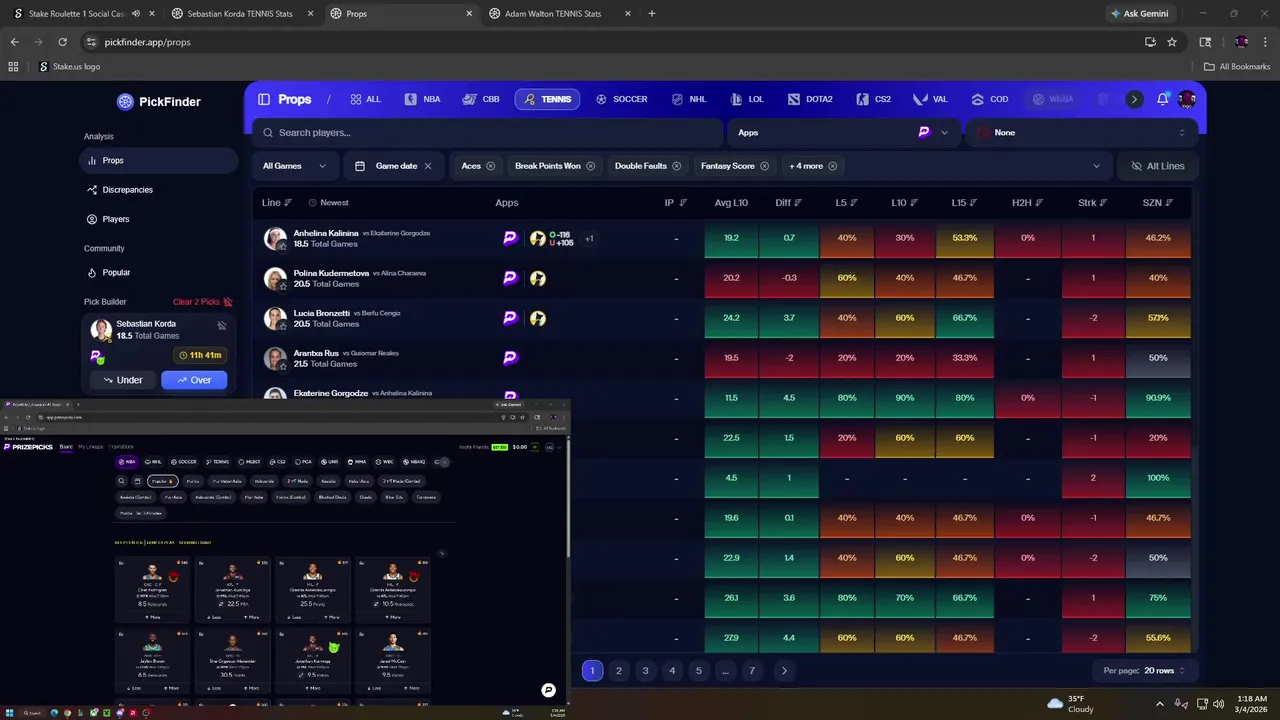
Task: Select the ALL sports tab
Action: click(x=365, y=99)
